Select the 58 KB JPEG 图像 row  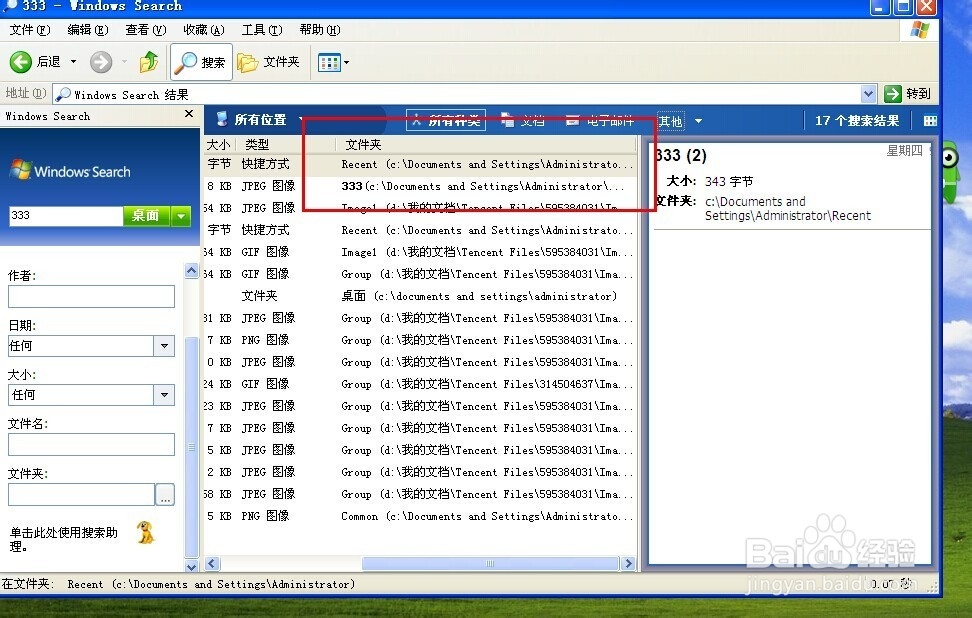click(420, 494)
